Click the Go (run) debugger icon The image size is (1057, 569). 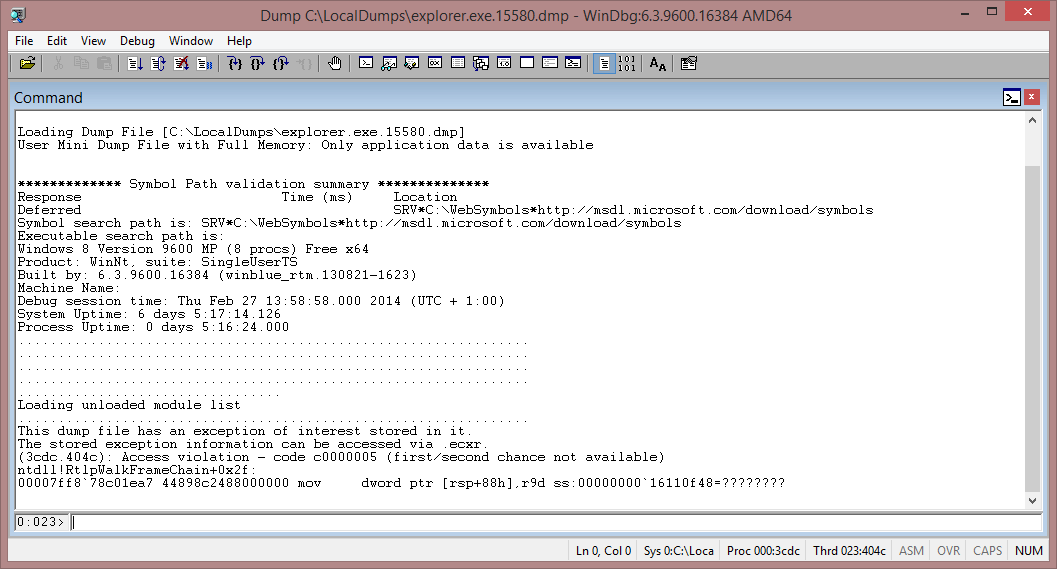pyautogui.click(x=135, y=63)
